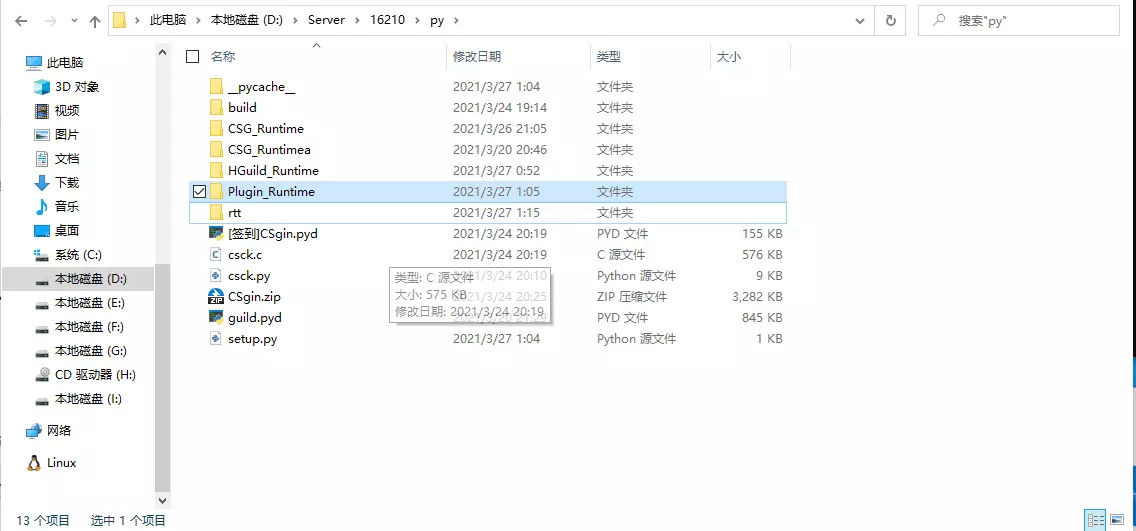Expand chevron after 16210 breadcrumb
1136x531 pixels.
419,21
